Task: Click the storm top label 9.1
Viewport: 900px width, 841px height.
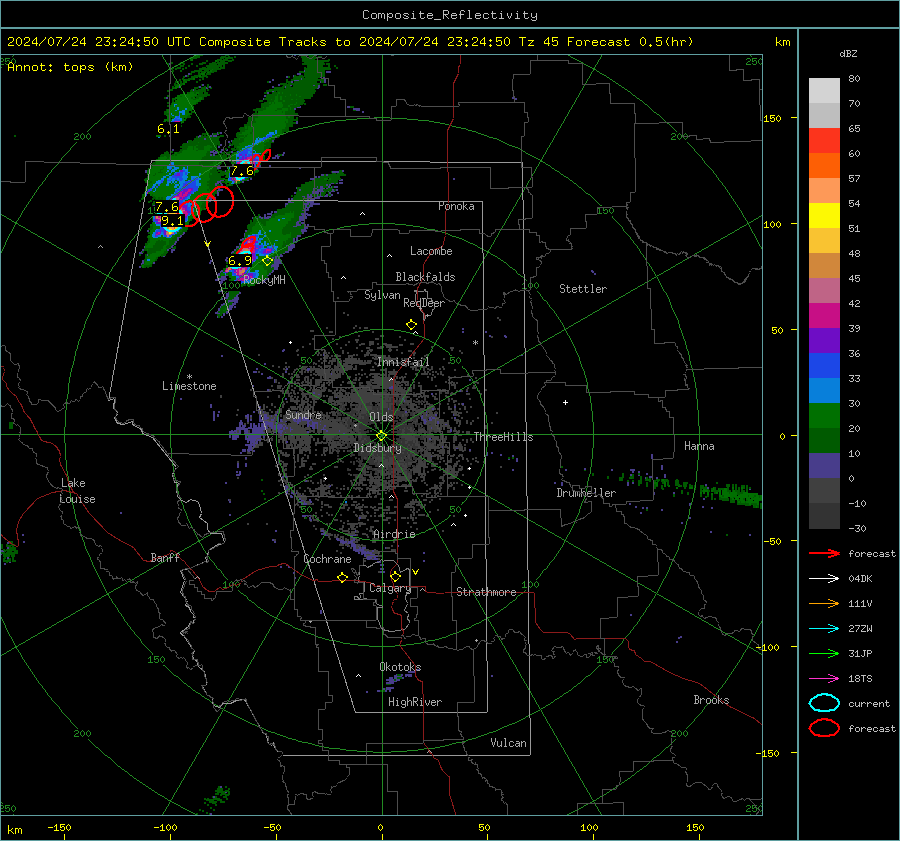Action: pyautogui.click(x=172, y=221)
